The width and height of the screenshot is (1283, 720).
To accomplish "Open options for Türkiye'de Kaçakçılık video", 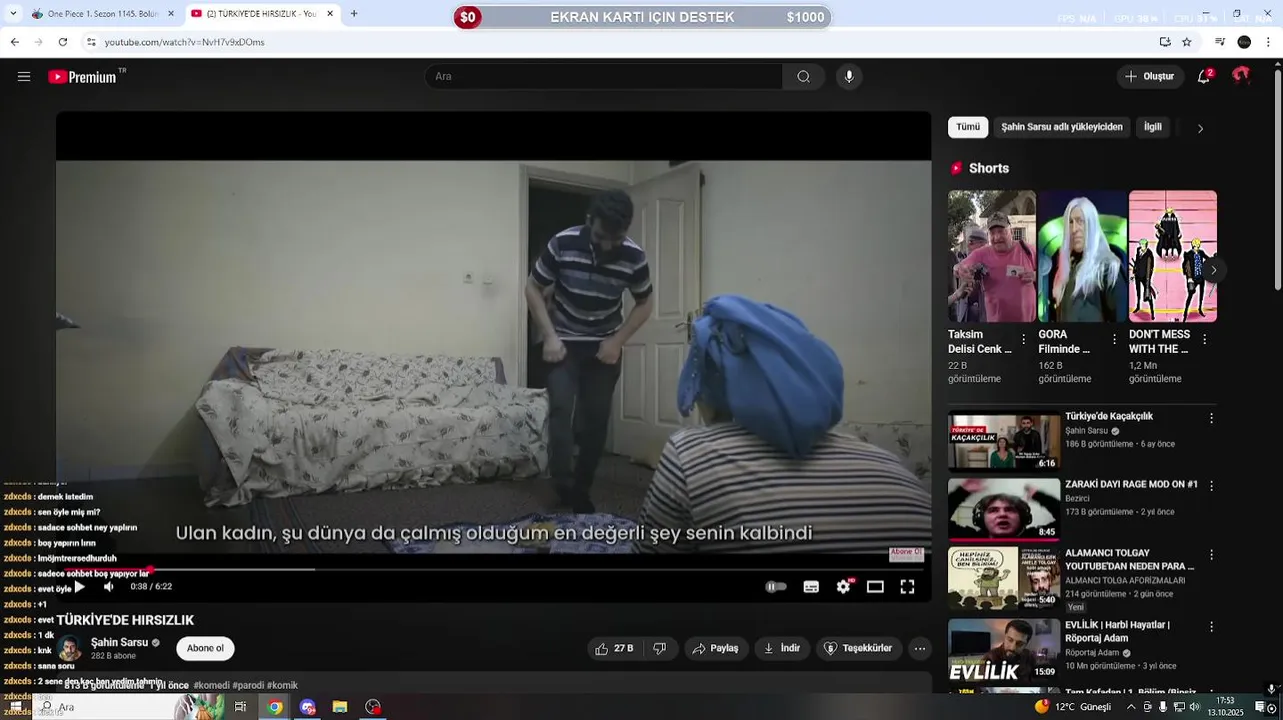I will coord(1211,418).
